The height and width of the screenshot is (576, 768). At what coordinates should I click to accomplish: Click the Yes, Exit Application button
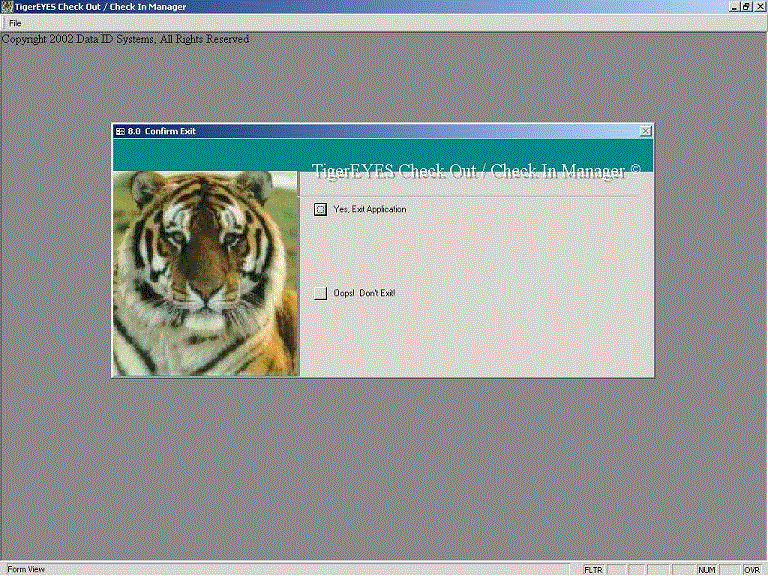click(x=320, y=210)
